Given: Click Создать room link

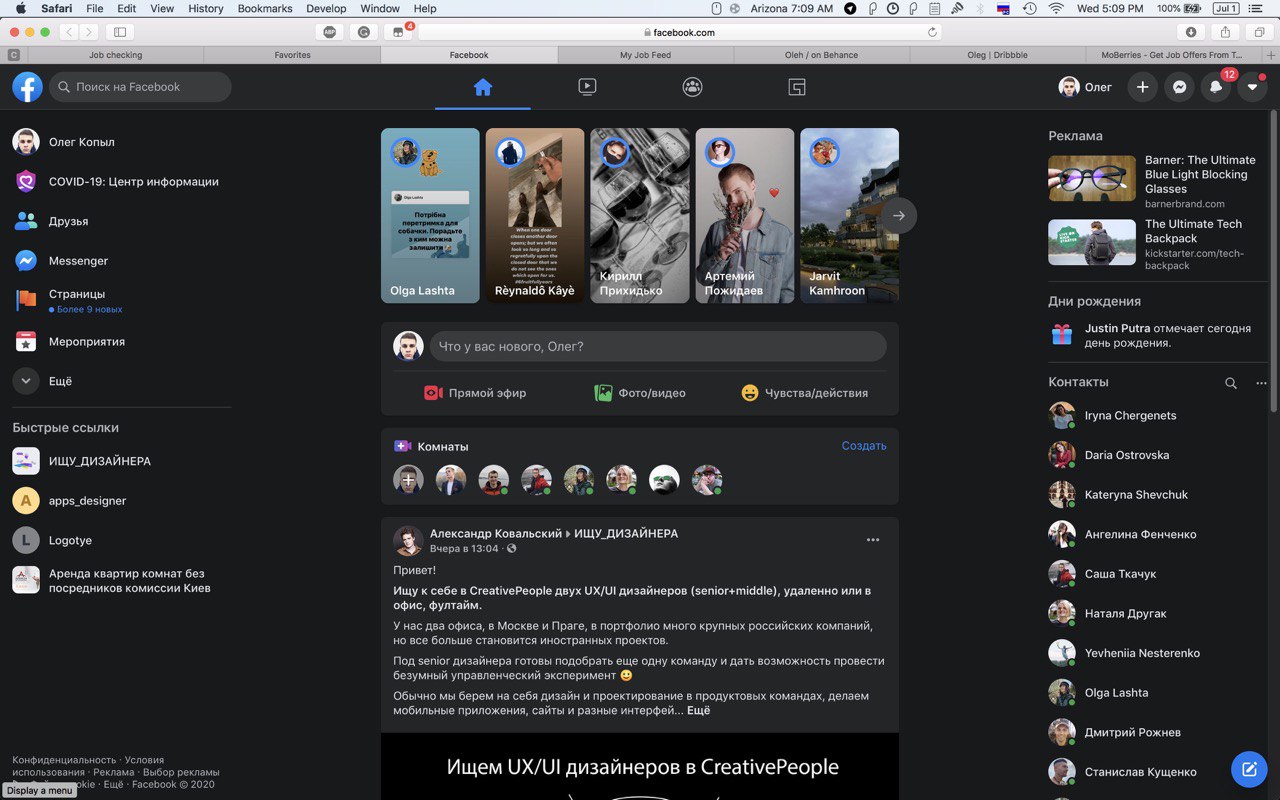Looking at the screenshot, I should pos(864,446).
